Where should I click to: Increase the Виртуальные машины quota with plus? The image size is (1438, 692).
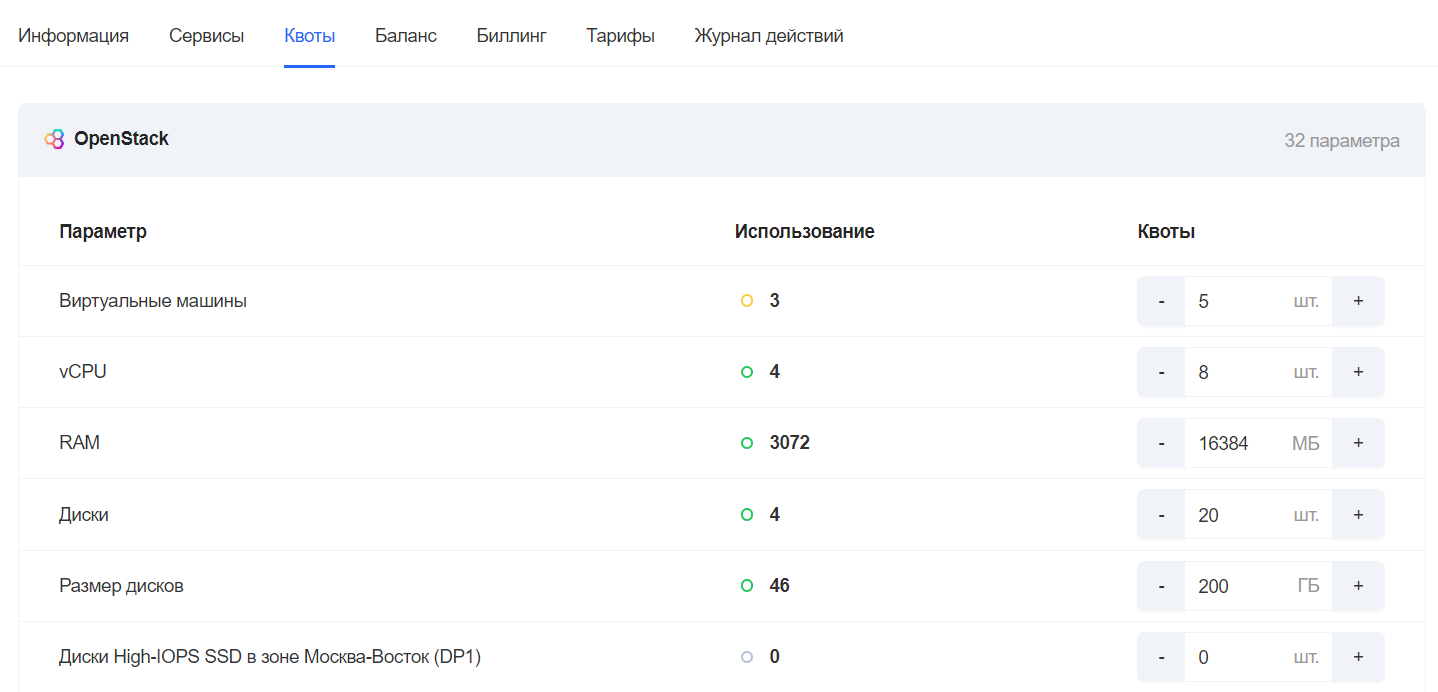tap(1358, 301)
